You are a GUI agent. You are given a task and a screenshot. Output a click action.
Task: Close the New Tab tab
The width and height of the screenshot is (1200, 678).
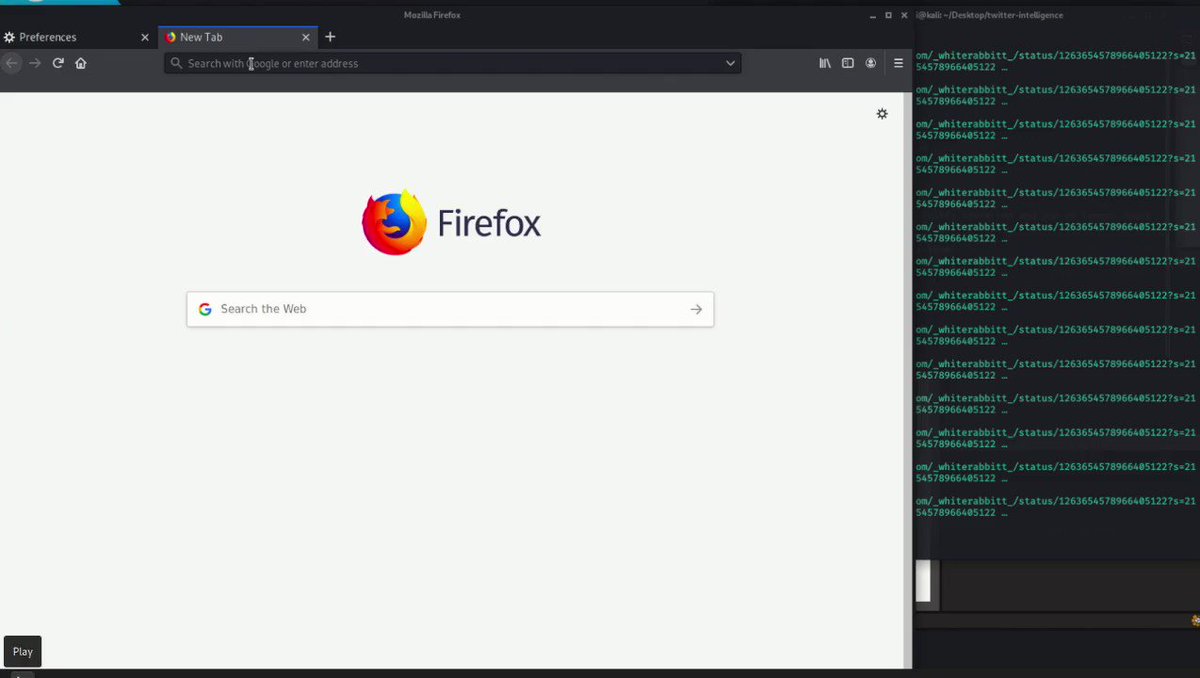(306, 37)
